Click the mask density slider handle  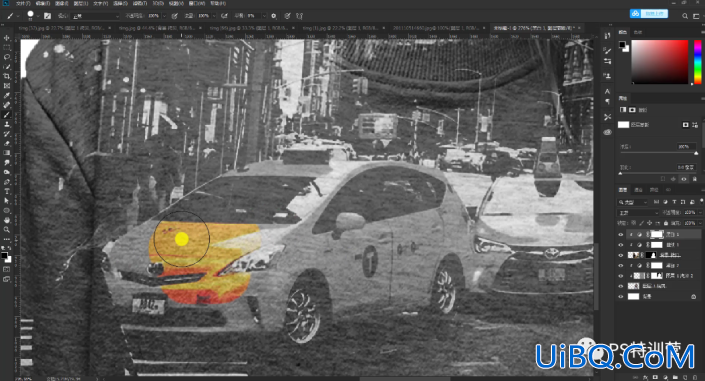(x=696, y=153)
